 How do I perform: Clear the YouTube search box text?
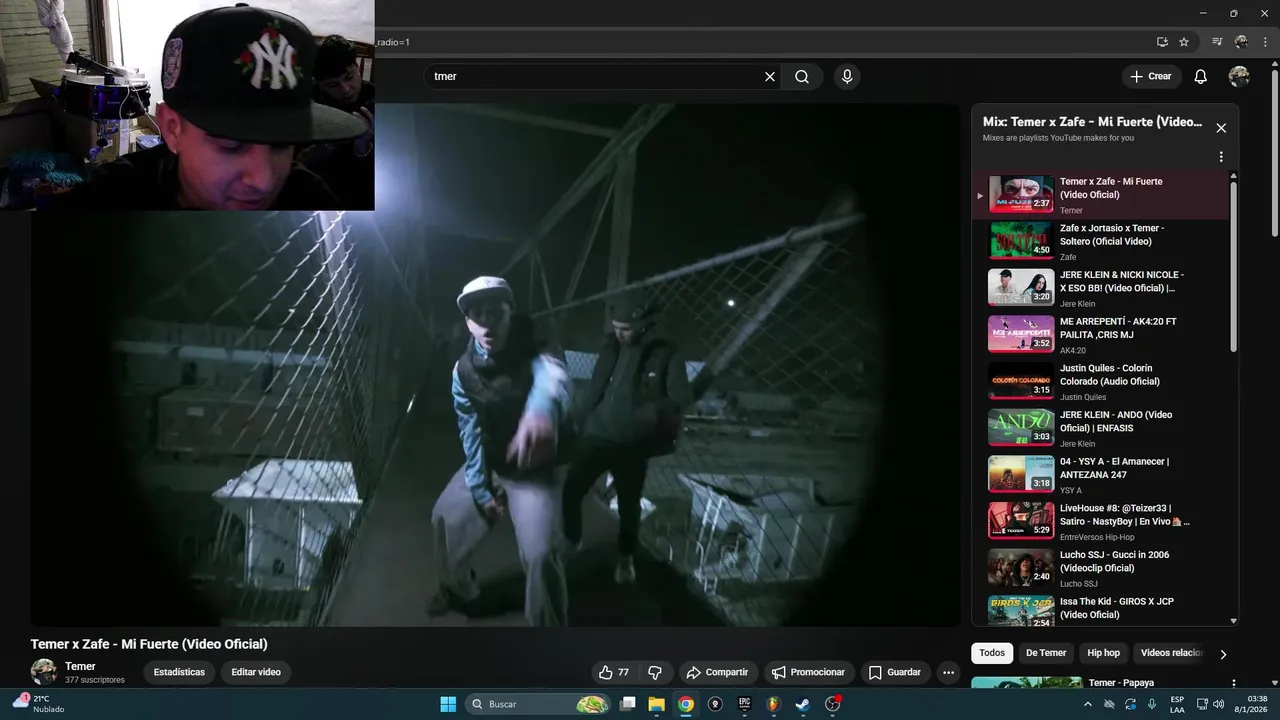pyautogui.click(x=770, y=77)
